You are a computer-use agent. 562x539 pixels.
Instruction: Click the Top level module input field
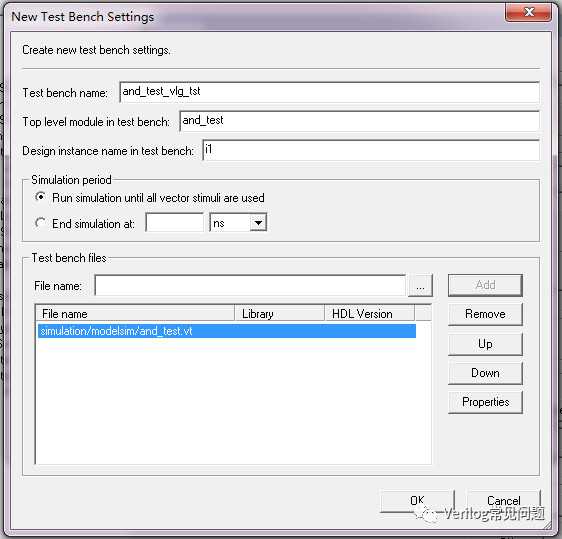click(359, 121)
